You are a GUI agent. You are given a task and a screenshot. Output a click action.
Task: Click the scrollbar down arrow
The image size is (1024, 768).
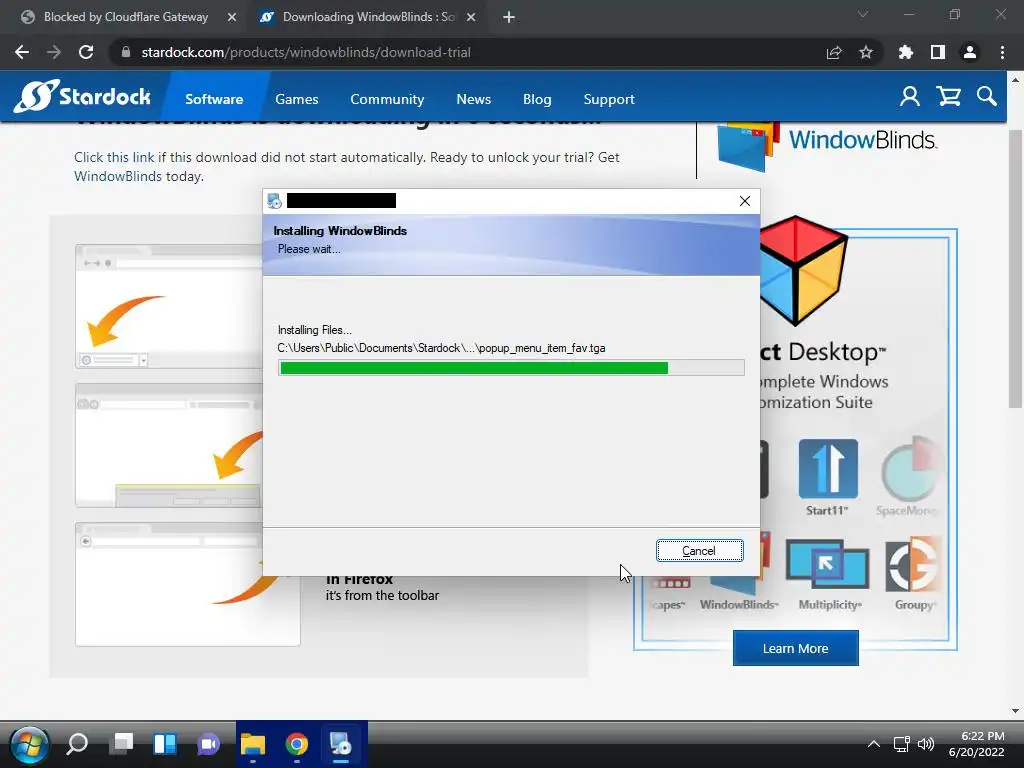tap(1015, 711)
